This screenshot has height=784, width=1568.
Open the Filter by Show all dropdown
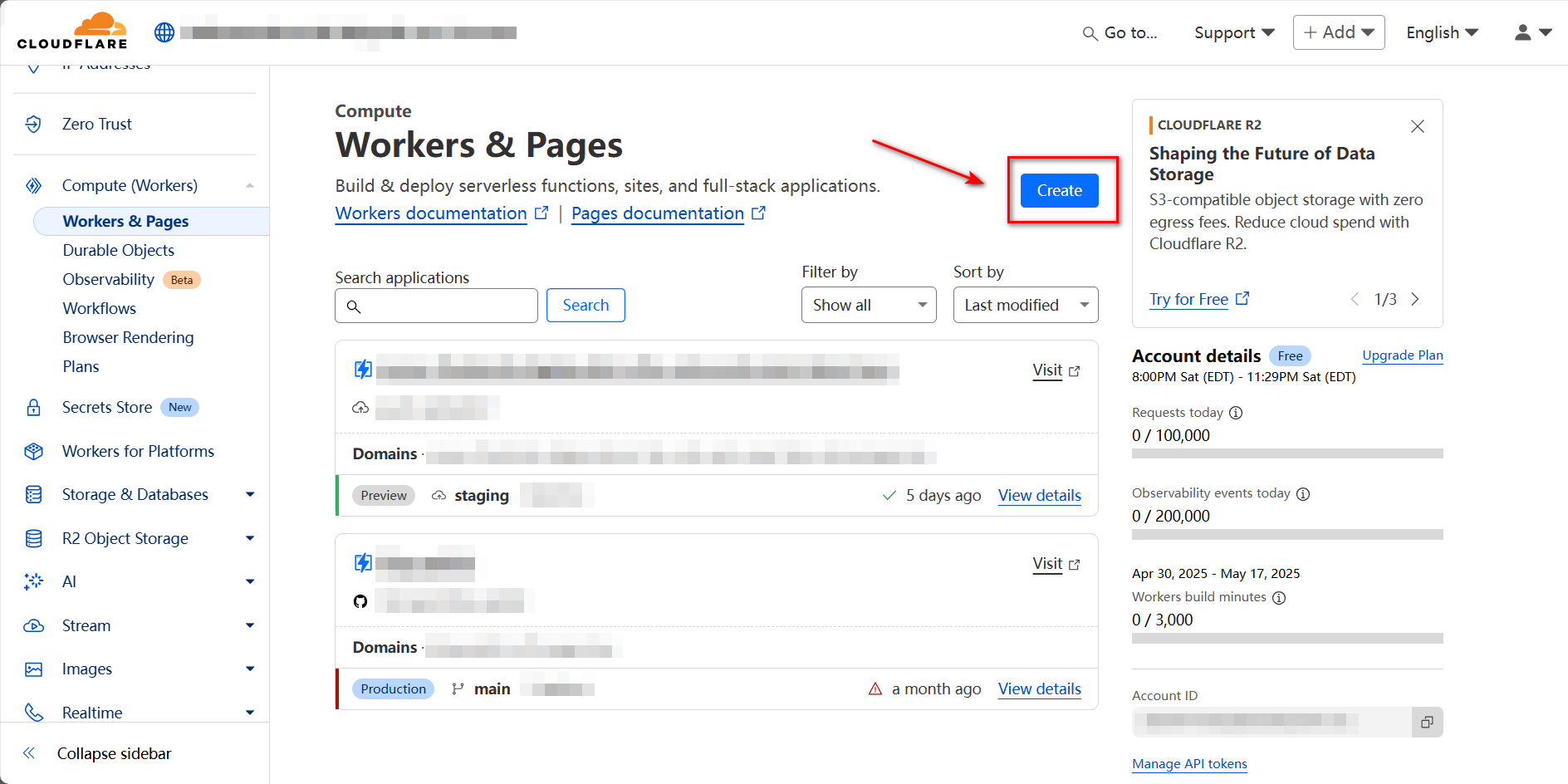point(868,305)
